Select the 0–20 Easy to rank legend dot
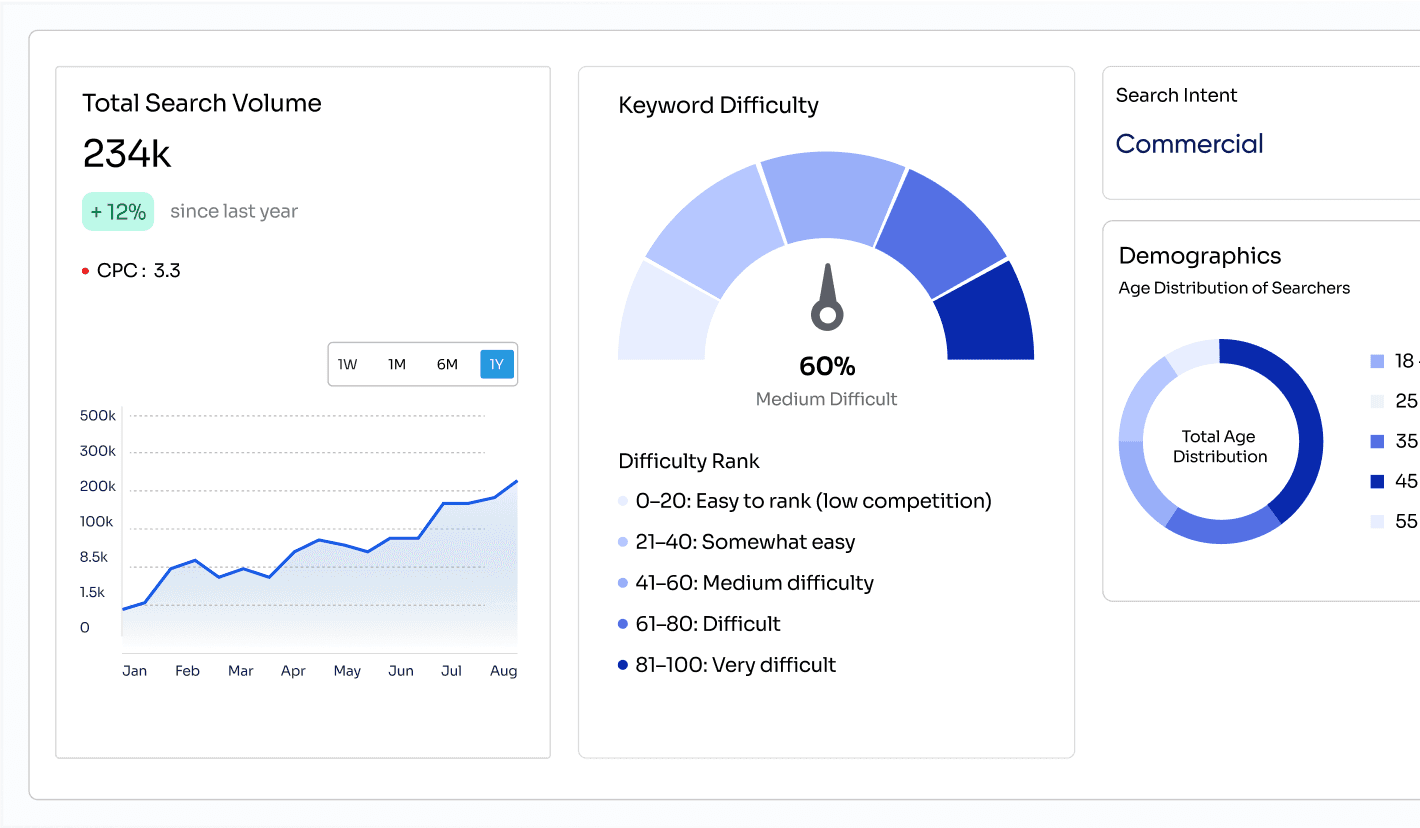This screenshot has width=1420, height=828. pyautogui.click(x=623, y=502)
